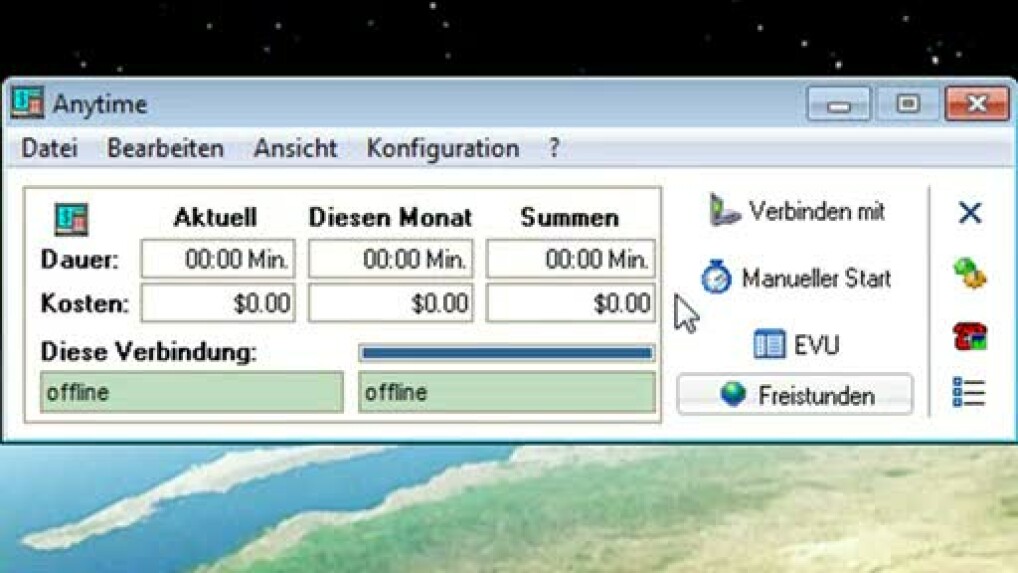Open the checklist icon in right sidebar

click(969, 393)
